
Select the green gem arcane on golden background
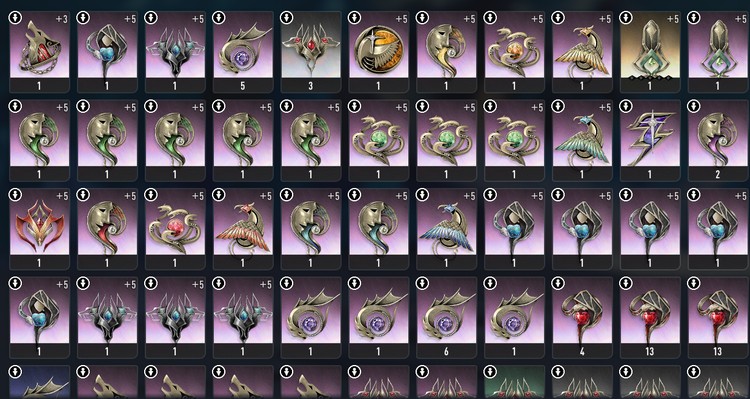pos(650,52)
